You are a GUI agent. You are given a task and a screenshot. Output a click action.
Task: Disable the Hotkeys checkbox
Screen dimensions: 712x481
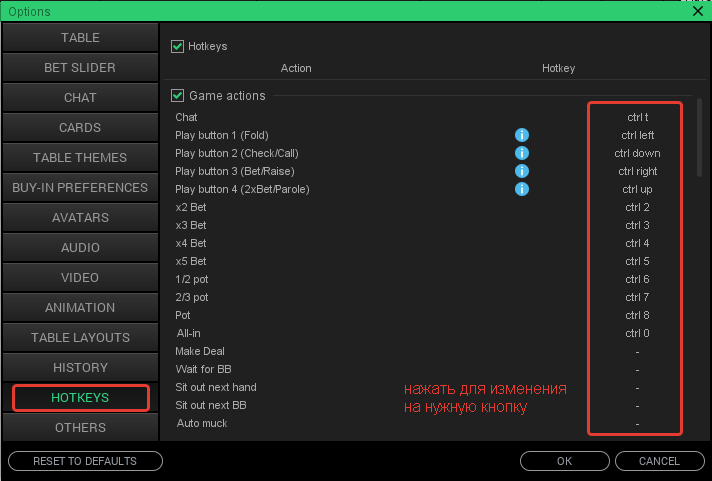coord(178,46)
